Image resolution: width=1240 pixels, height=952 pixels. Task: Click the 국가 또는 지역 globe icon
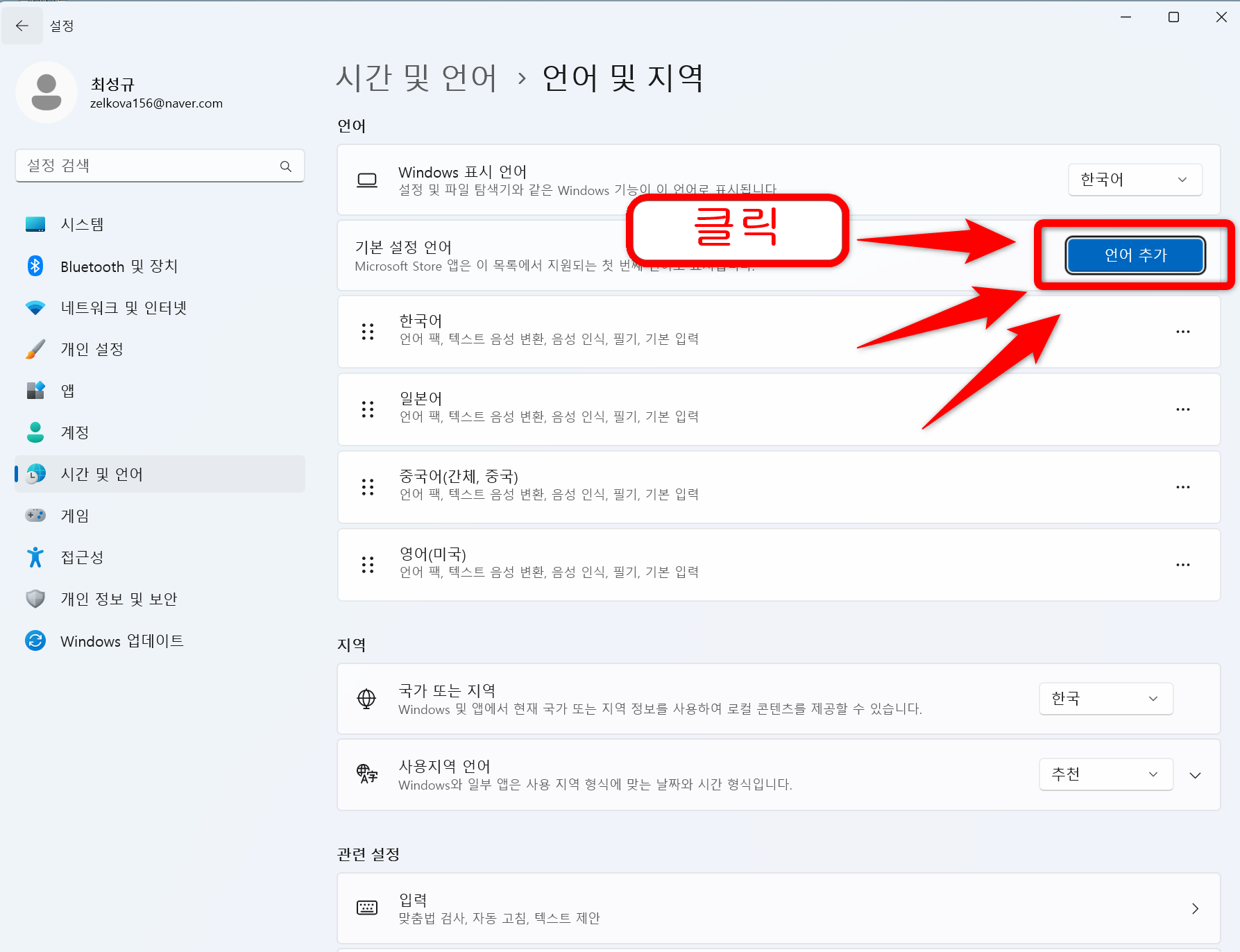pos(366,699)
